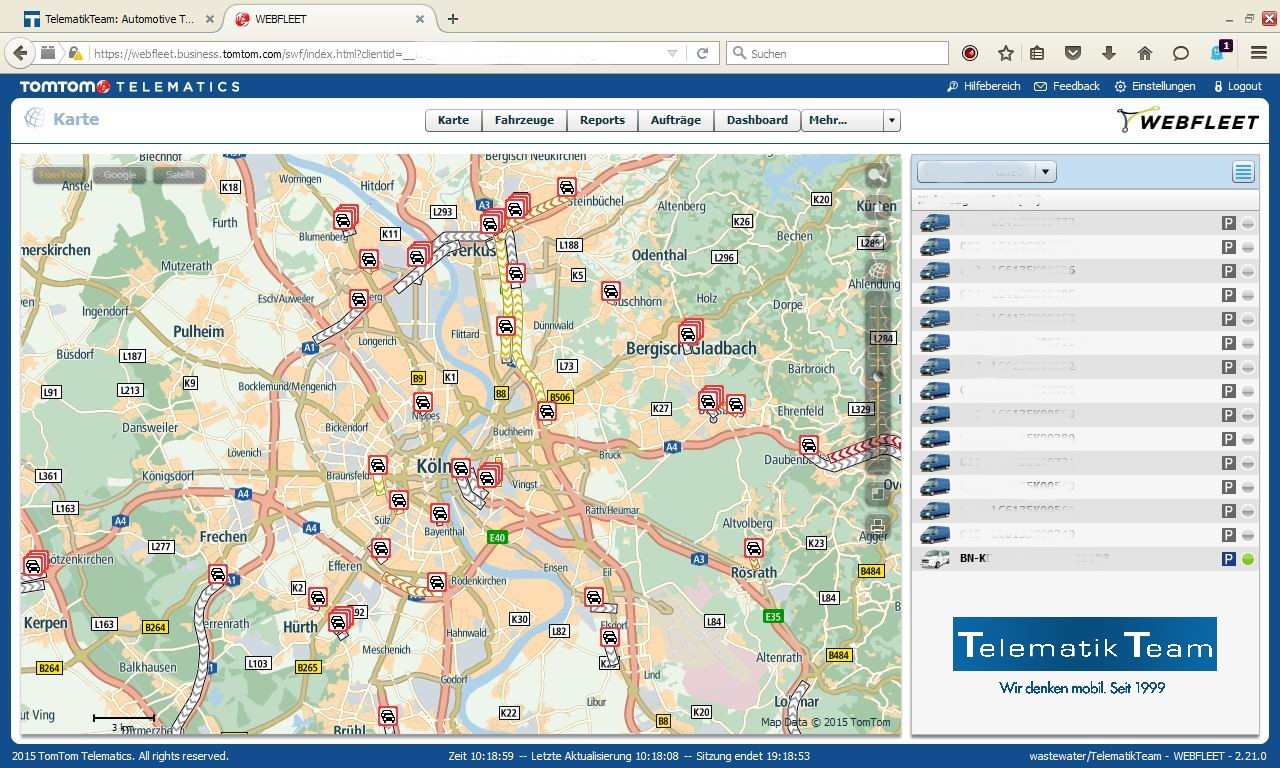Click the notification bell with badge 1
This screenshot has width=1280, height=768.
tap(1219, 52)
